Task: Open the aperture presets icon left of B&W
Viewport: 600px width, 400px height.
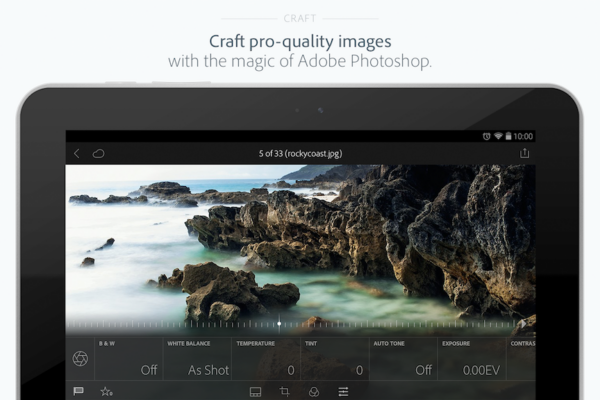Action: 80,359
